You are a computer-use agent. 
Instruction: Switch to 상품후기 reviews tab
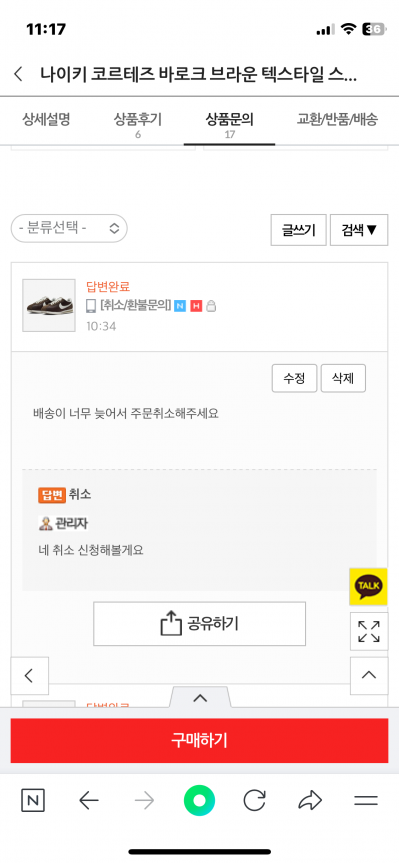click(138, 123)
